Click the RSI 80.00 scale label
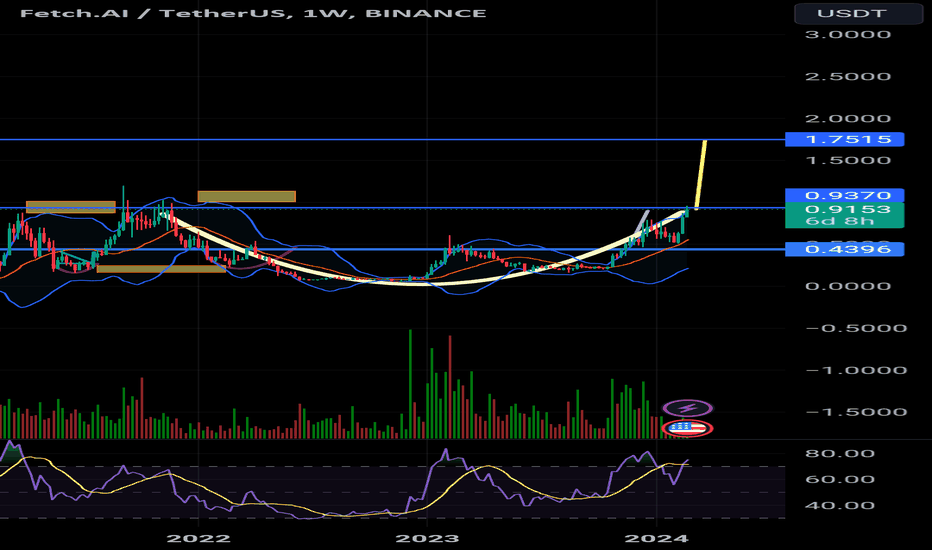Screen dimensions: 932x550 pyautogui.click(x=839, y=454)
